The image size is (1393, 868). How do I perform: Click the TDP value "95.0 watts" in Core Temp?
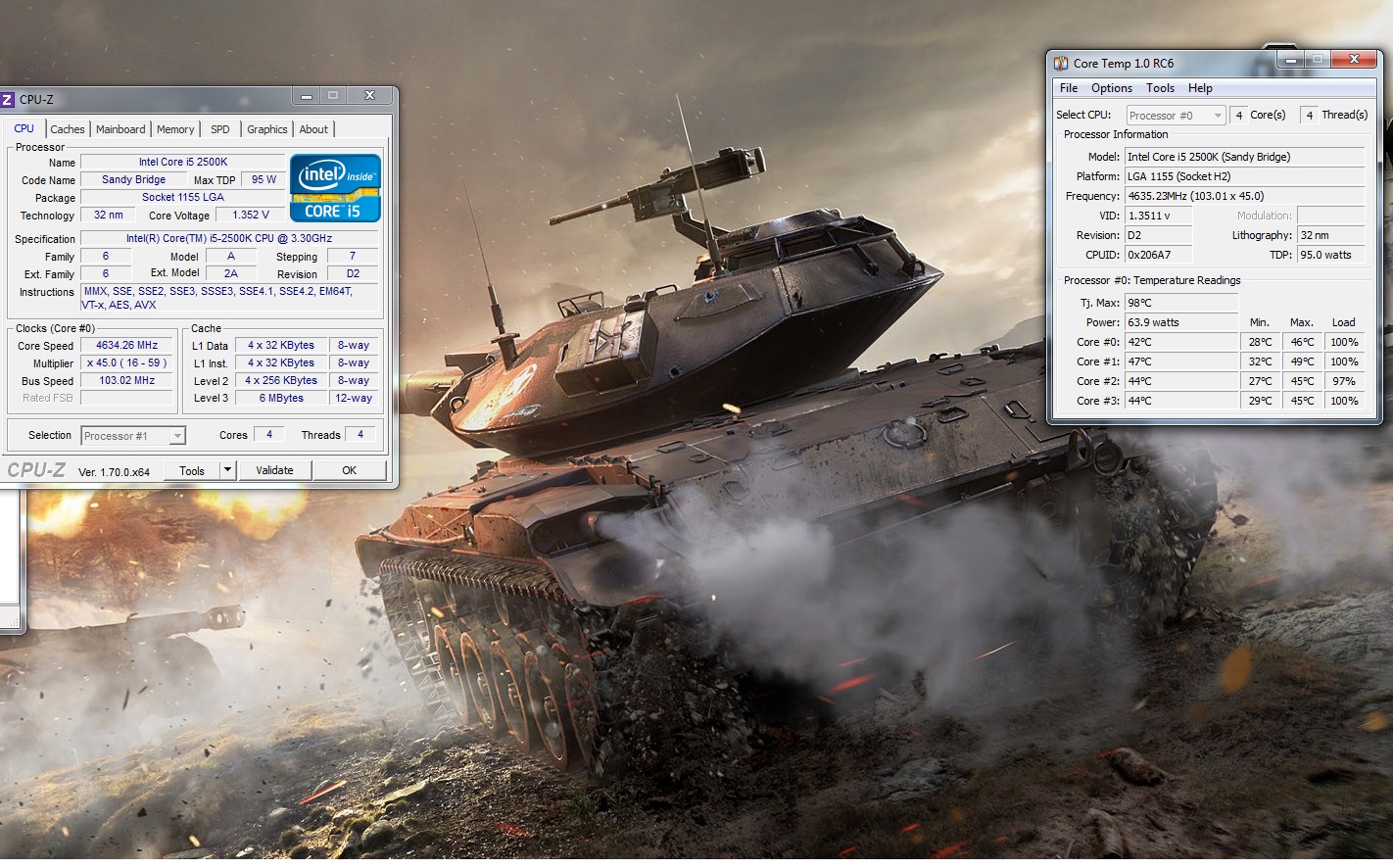coord(1330,255)
